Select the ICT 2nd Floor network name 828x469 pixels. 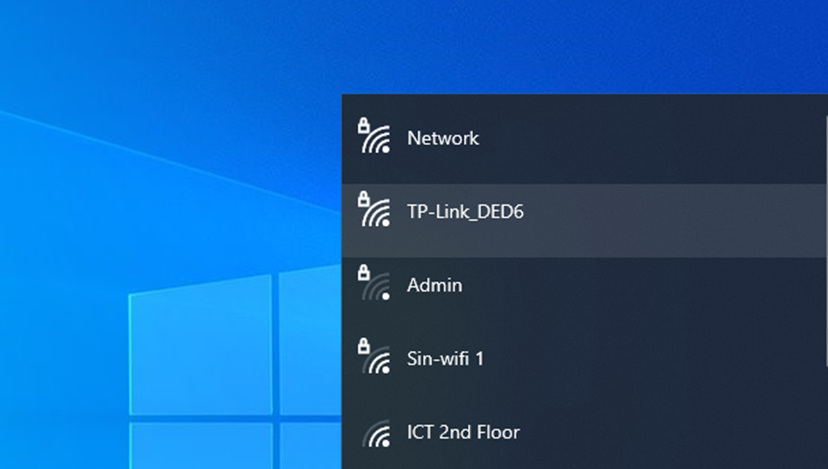click(x=463, y=433)
